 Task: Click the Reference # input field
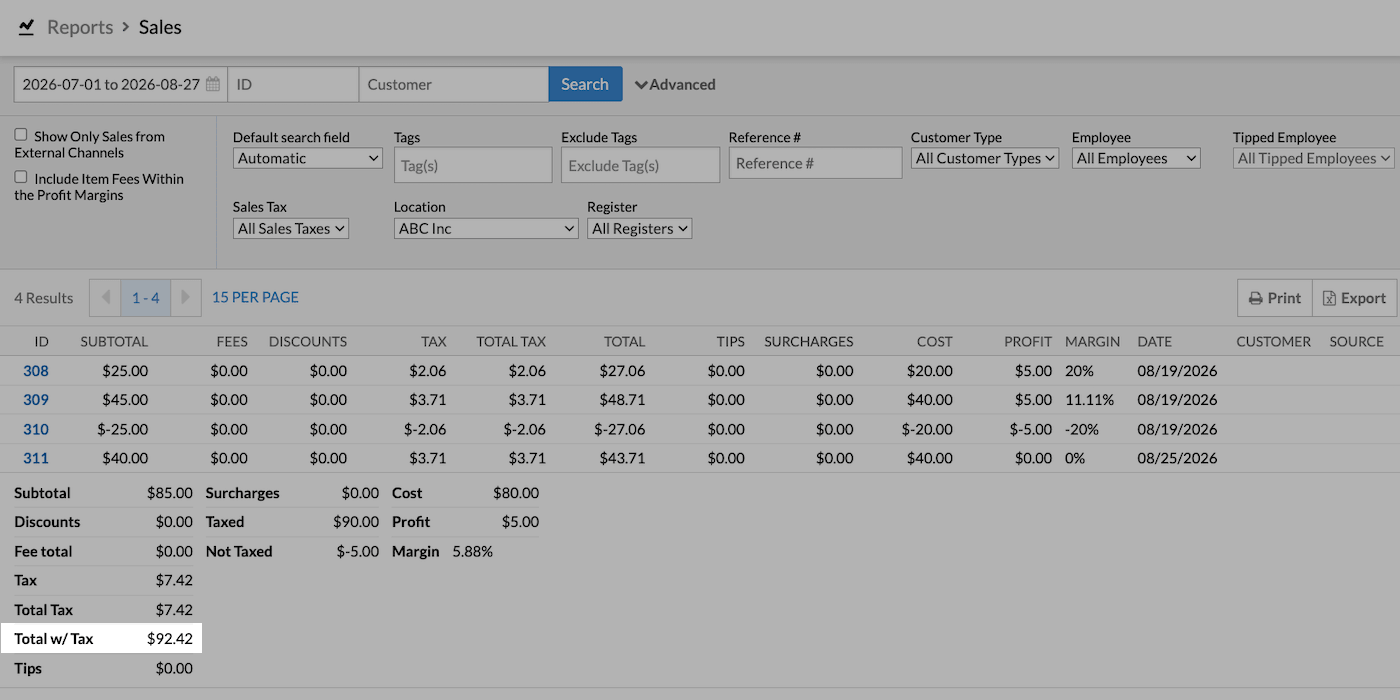815,163
